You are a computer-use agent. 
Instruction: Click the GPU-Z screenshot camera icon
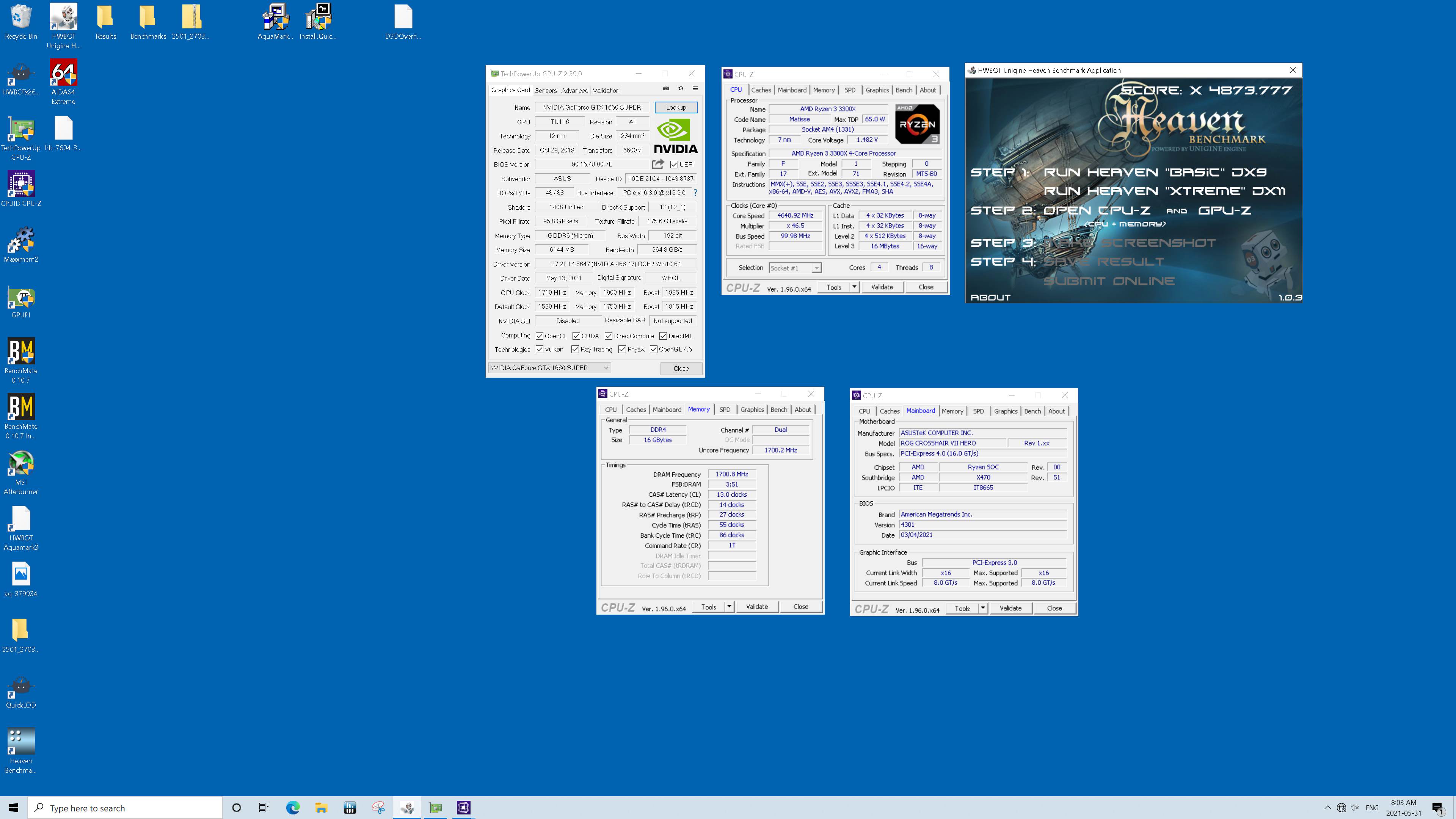[666, 89]
